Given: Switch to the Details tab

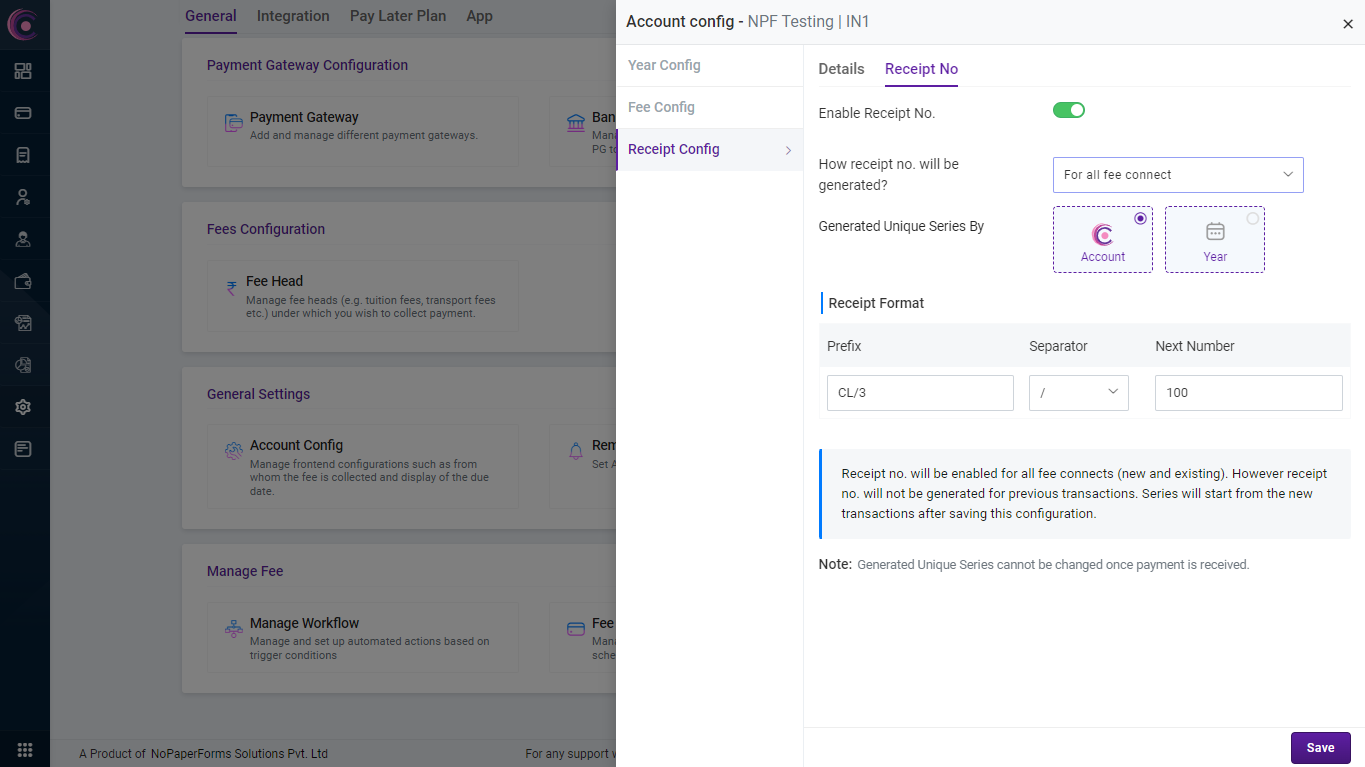Looking at the screenshot, I should pos(841,69).
